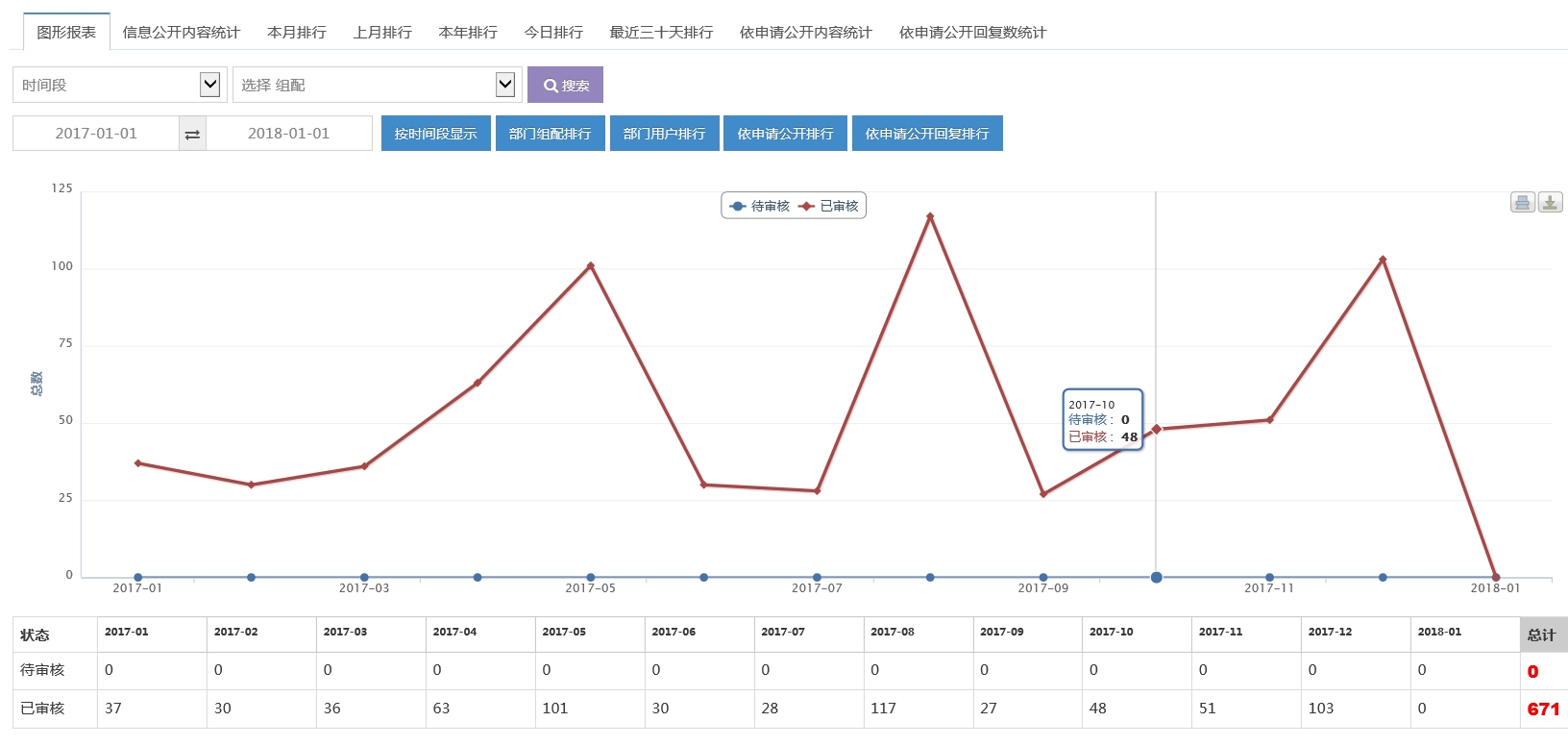Click table header 2017-10
Screen dimensions: 1568x747
pos(1112,632)
